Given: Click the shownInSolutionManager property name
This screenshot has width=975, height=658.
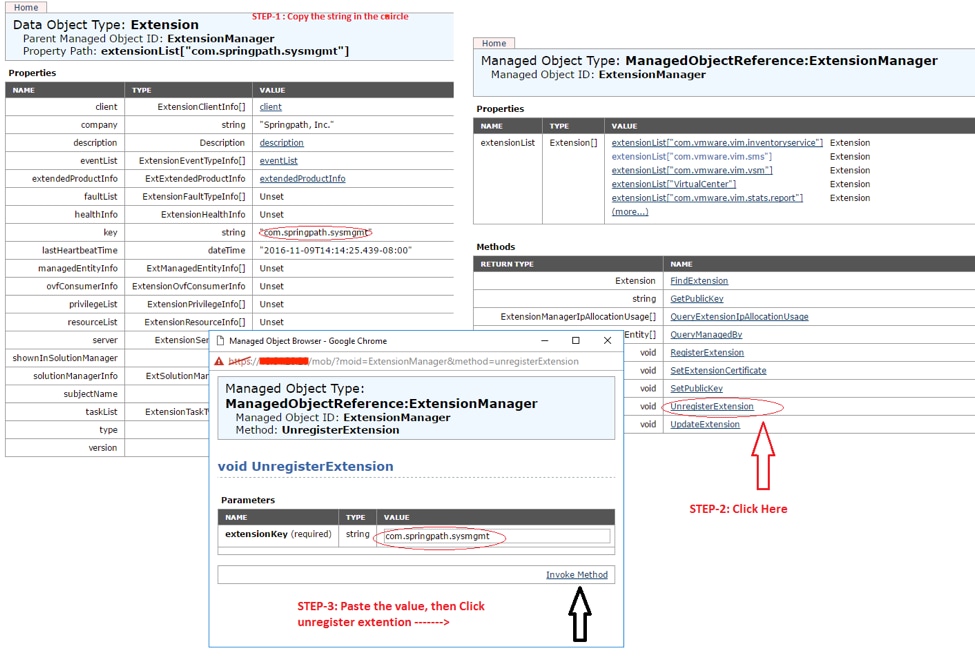Looking at the screenshot, I should (65, 358).
